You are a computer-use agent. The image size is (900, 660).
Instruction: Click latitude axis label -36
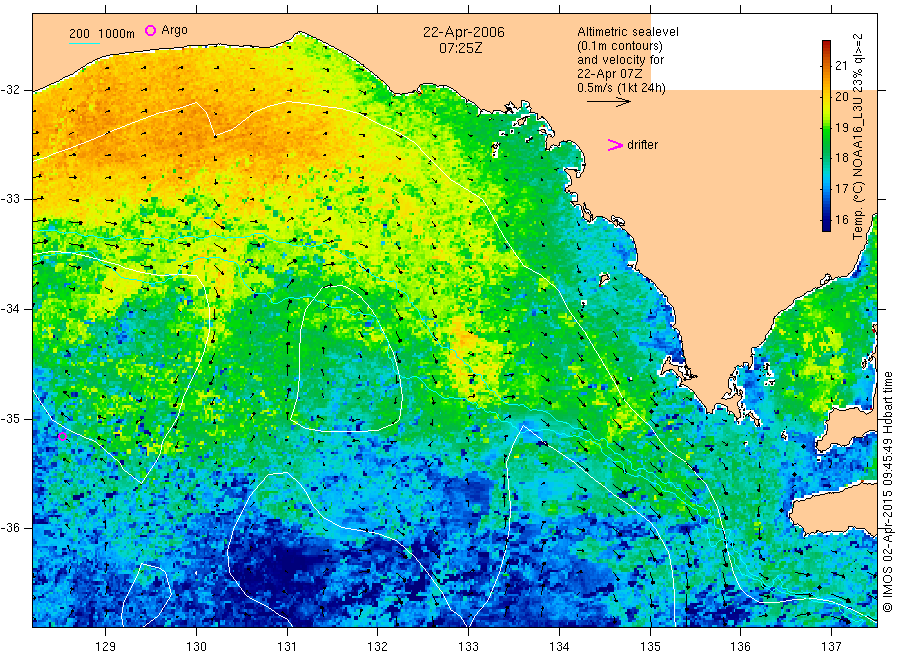(x=10, y=528)
